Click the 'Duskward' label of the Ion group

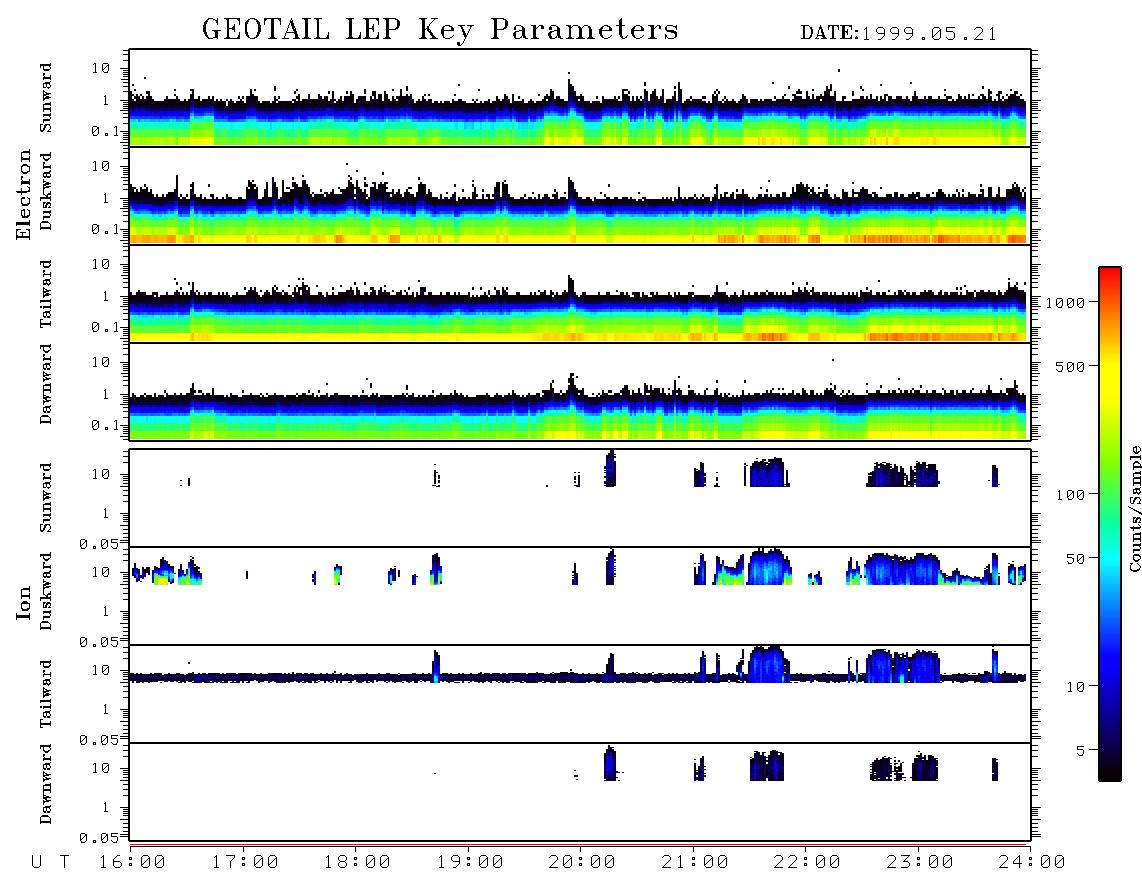[46, 591]
